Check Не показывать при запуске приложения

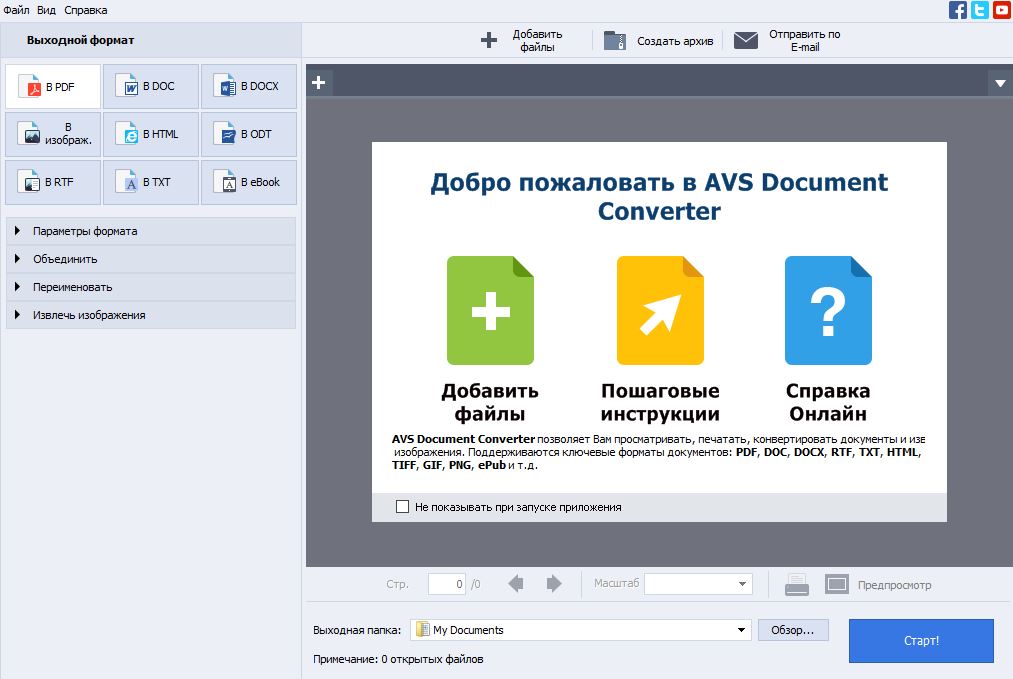coord(402,507)
